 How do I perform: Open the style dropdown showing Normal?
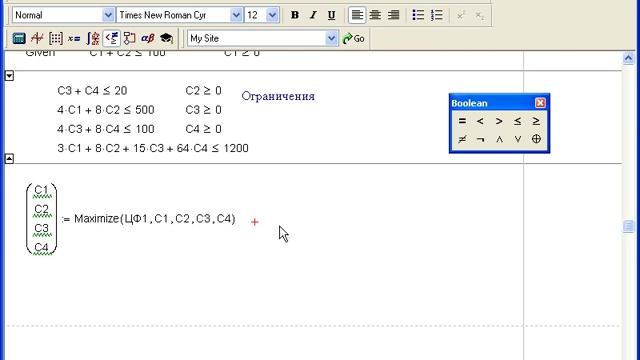108,15
